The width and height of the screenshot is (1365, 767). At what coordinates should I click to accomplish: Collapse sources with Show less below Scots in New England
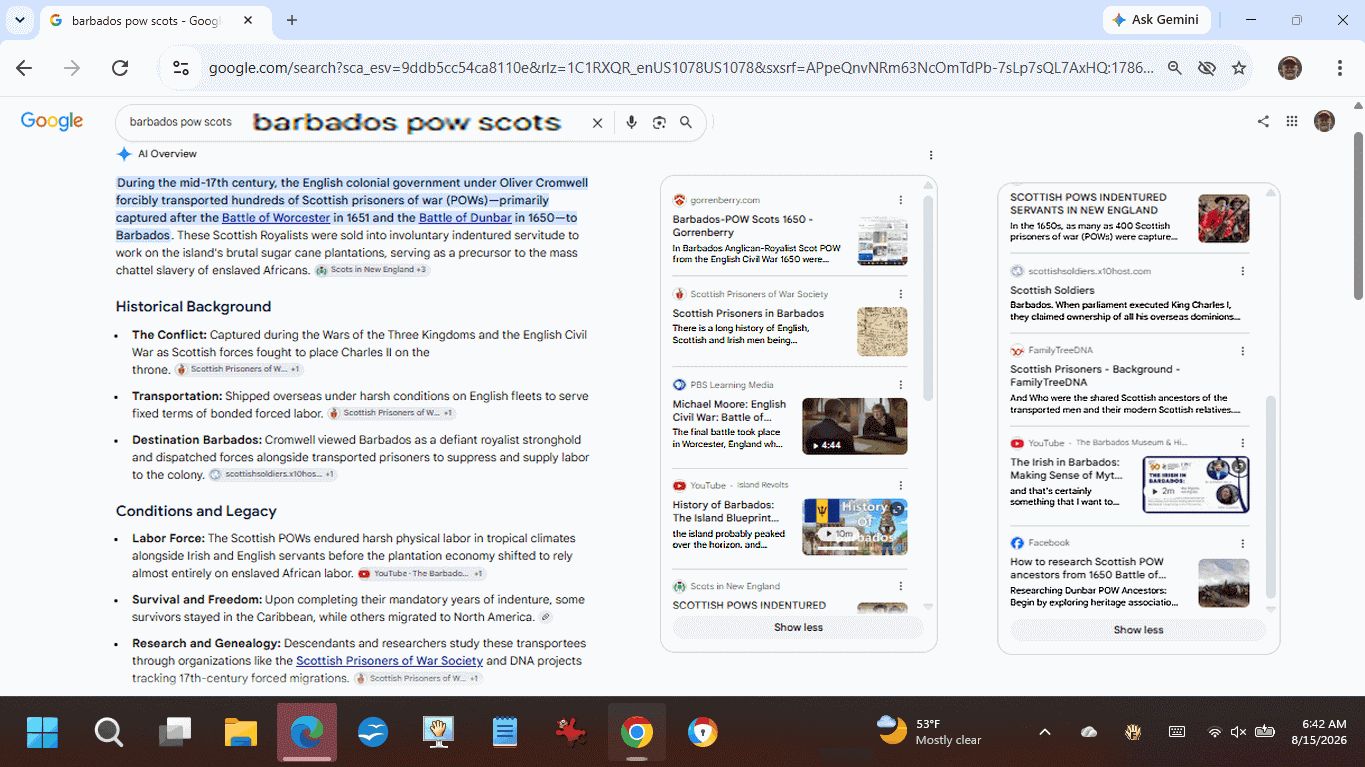point(798,627)
